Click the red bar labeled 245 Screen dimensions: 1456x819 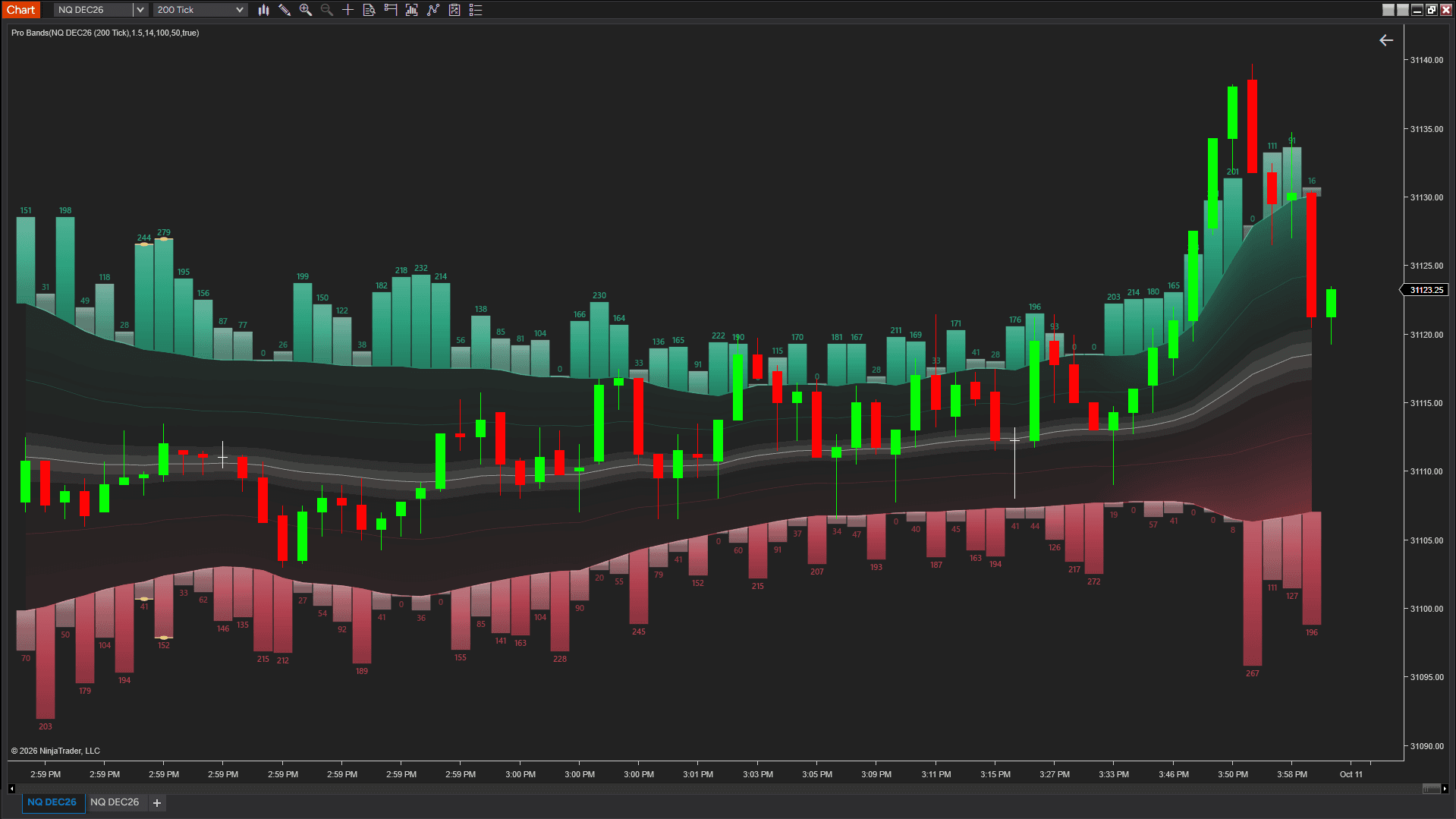tap(639, 587)
